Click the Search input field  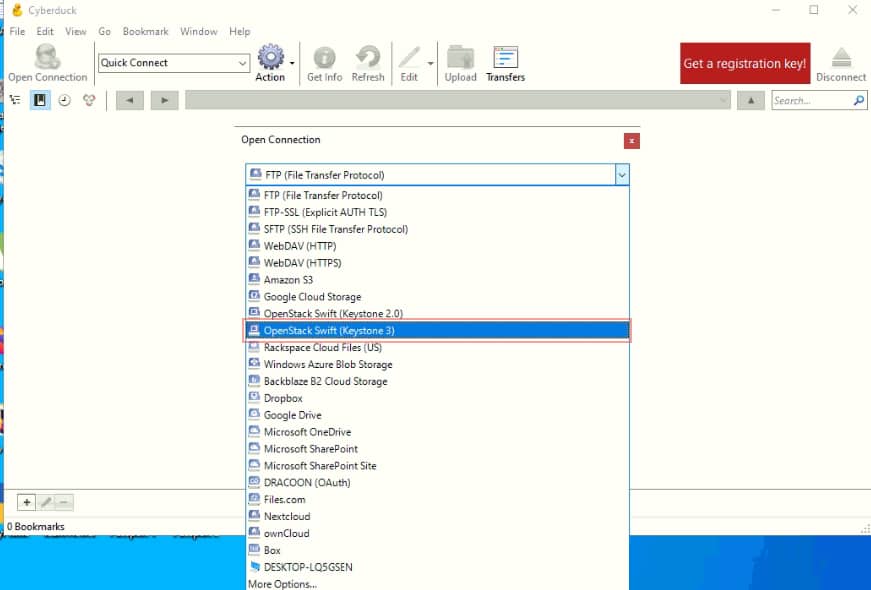[x=810, y=100]
